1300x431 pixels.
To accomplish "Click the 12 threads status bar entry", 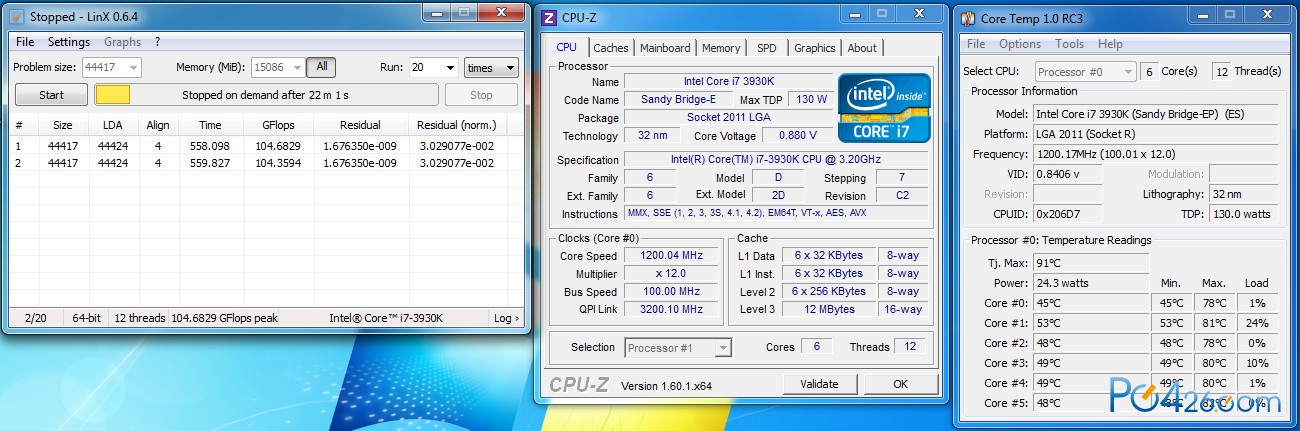I will pos(139,318).
